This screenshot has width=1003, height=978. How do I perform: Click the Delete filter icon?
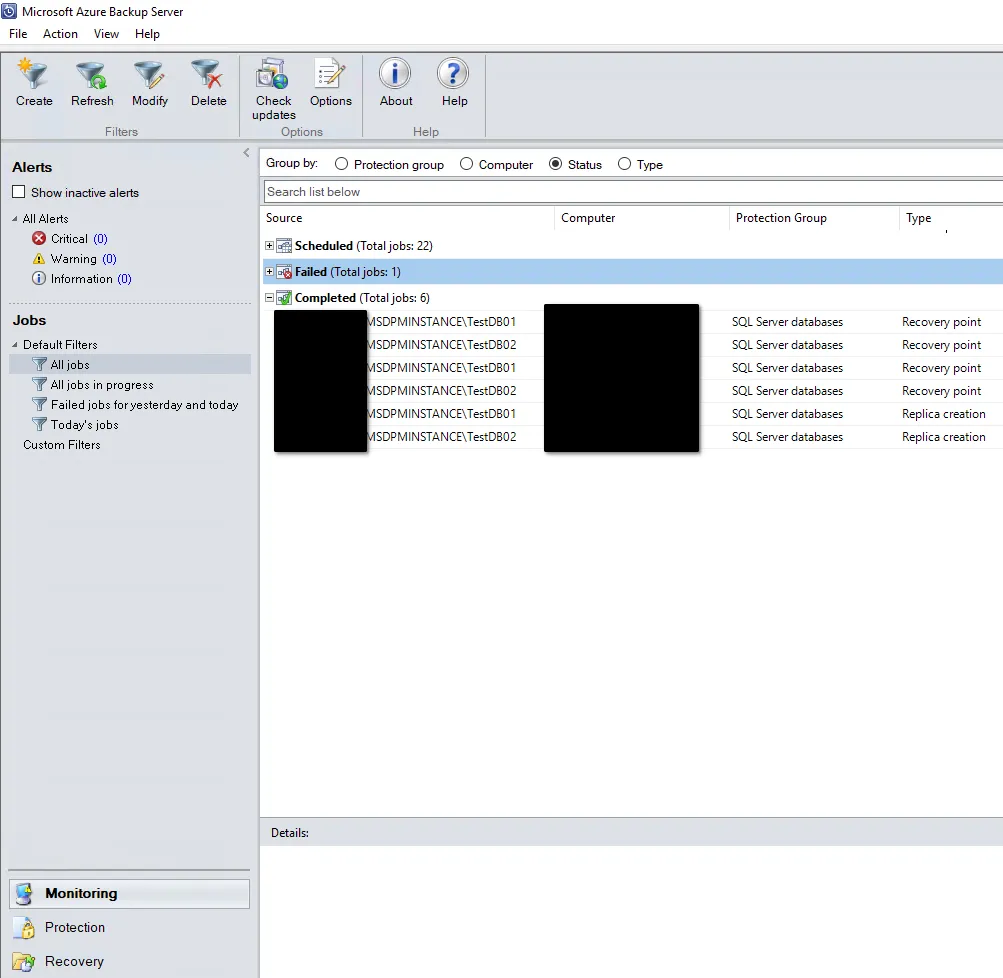[x=207, y=74]
